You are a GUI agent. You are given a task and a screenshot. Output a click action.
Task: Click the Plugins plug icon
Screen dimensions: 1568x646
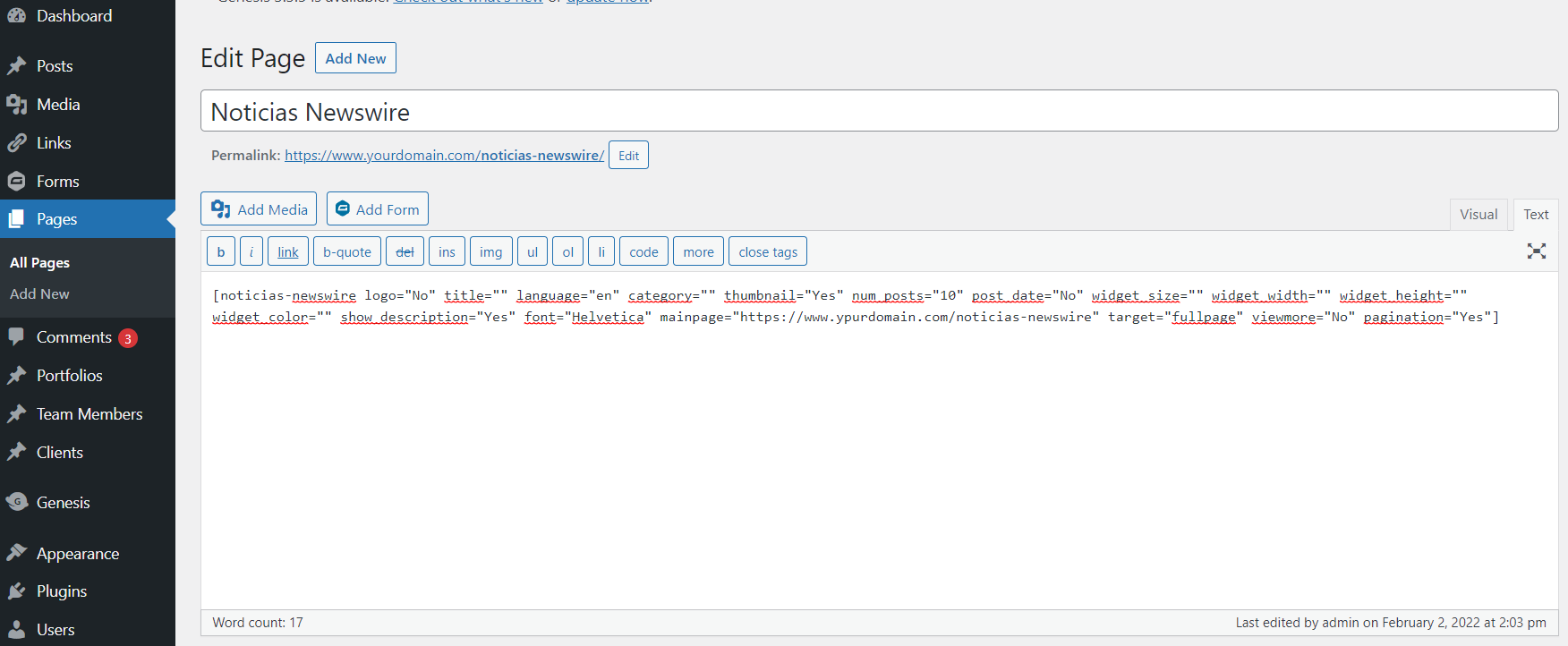click(x=16, y=591)
